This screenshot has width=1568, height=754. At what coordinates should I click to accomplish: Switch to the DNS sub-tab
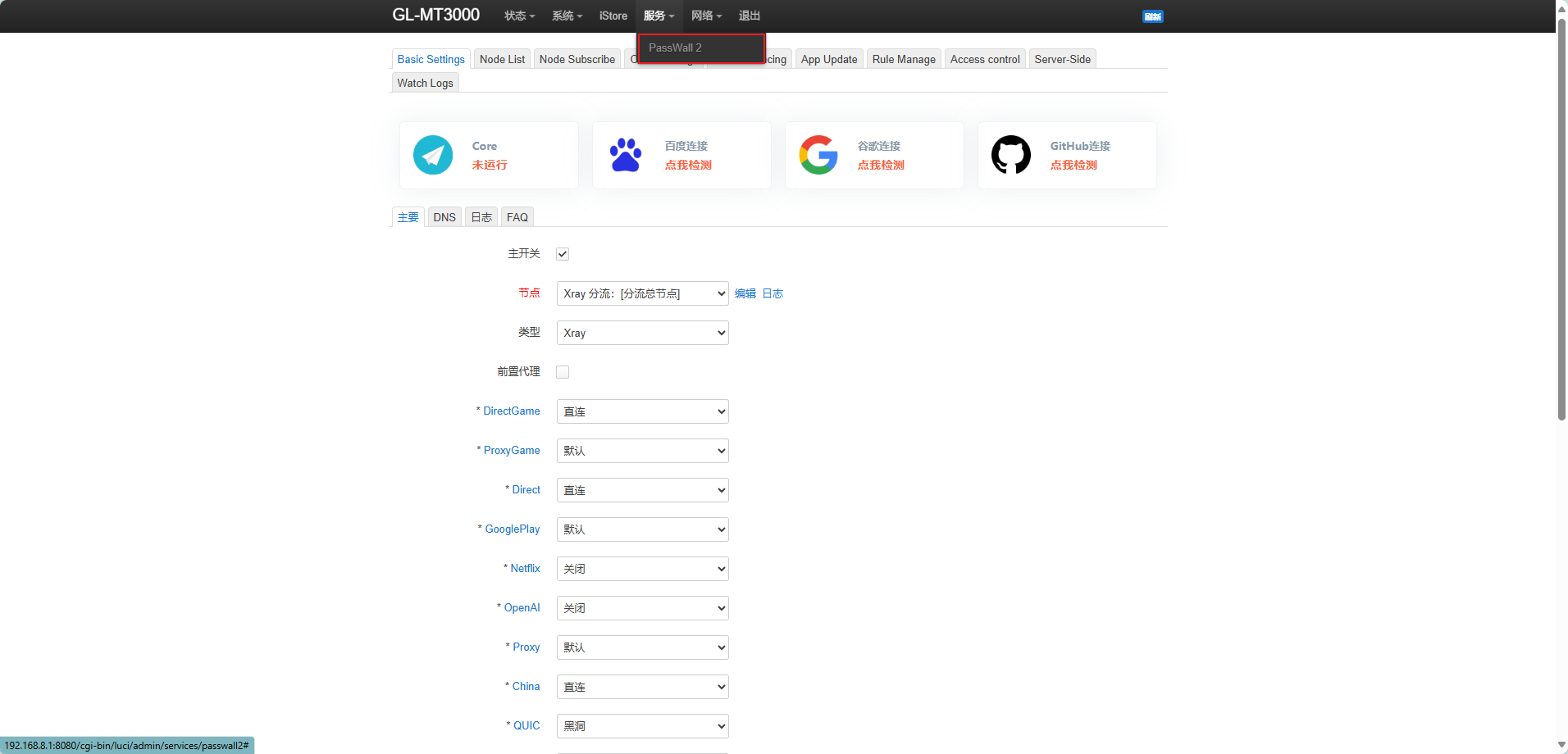(444, 216)
